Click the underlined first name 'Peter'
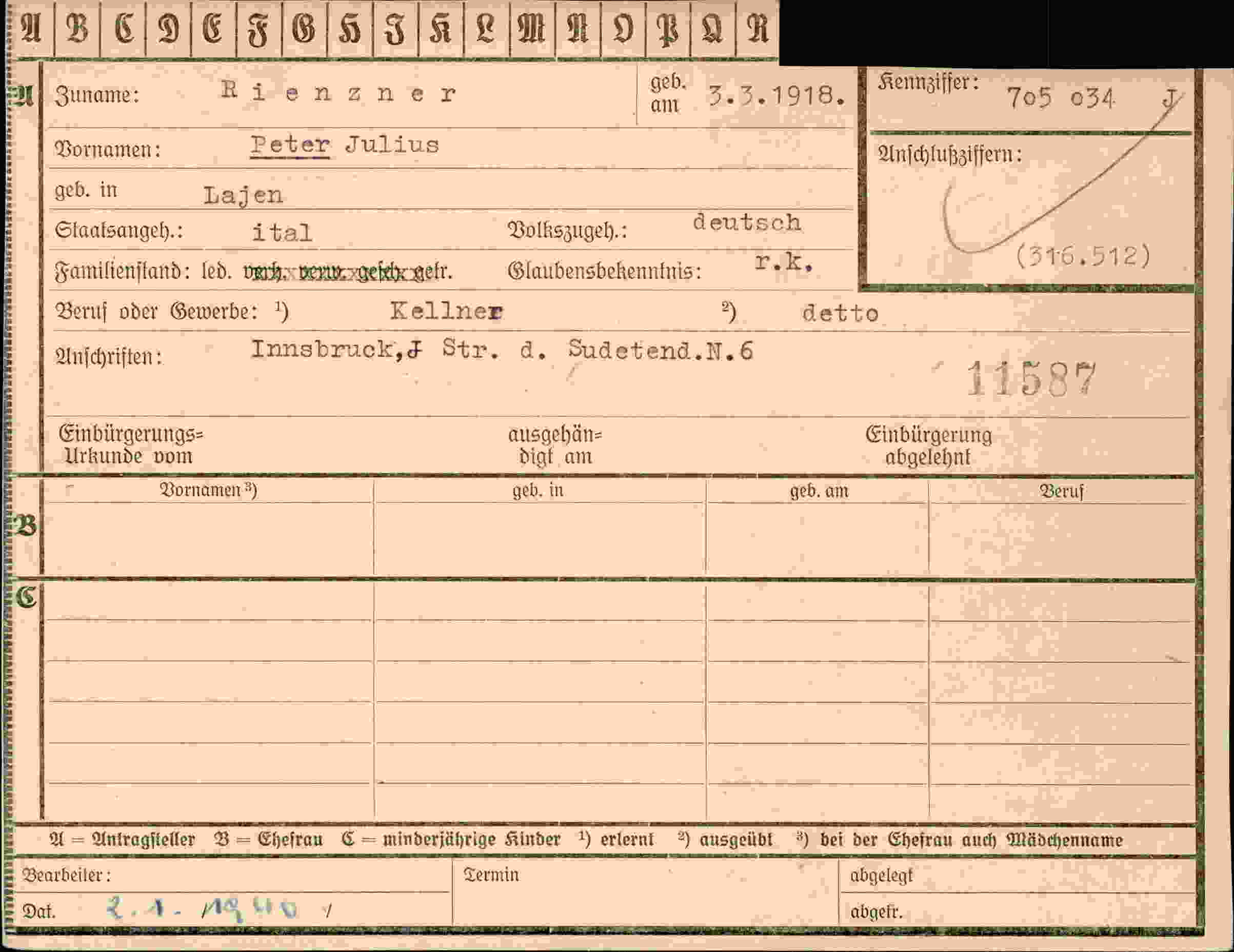 coord(290,145)
